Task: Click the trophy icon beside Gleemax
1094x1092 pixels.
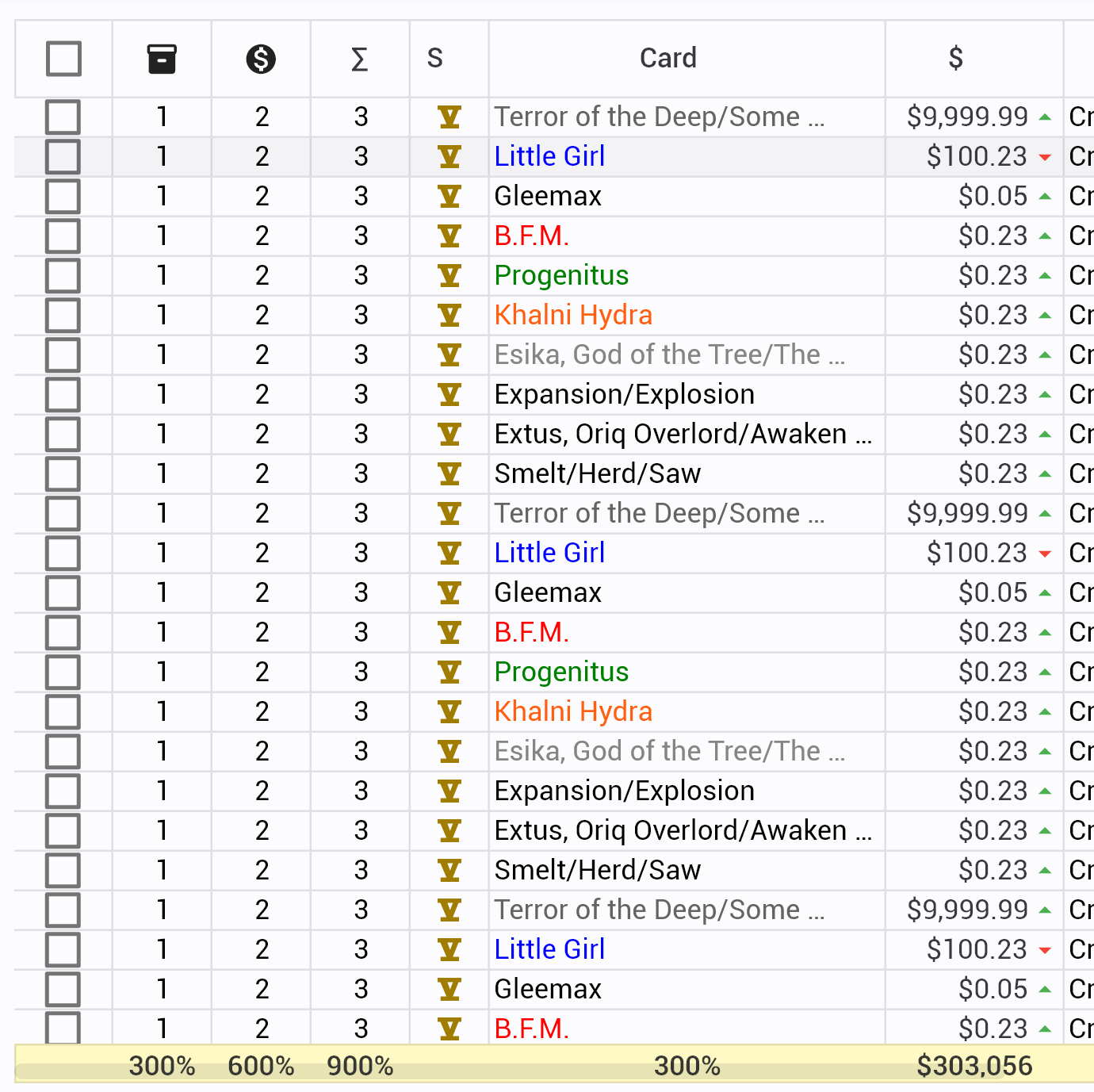Action: (449, 196)
